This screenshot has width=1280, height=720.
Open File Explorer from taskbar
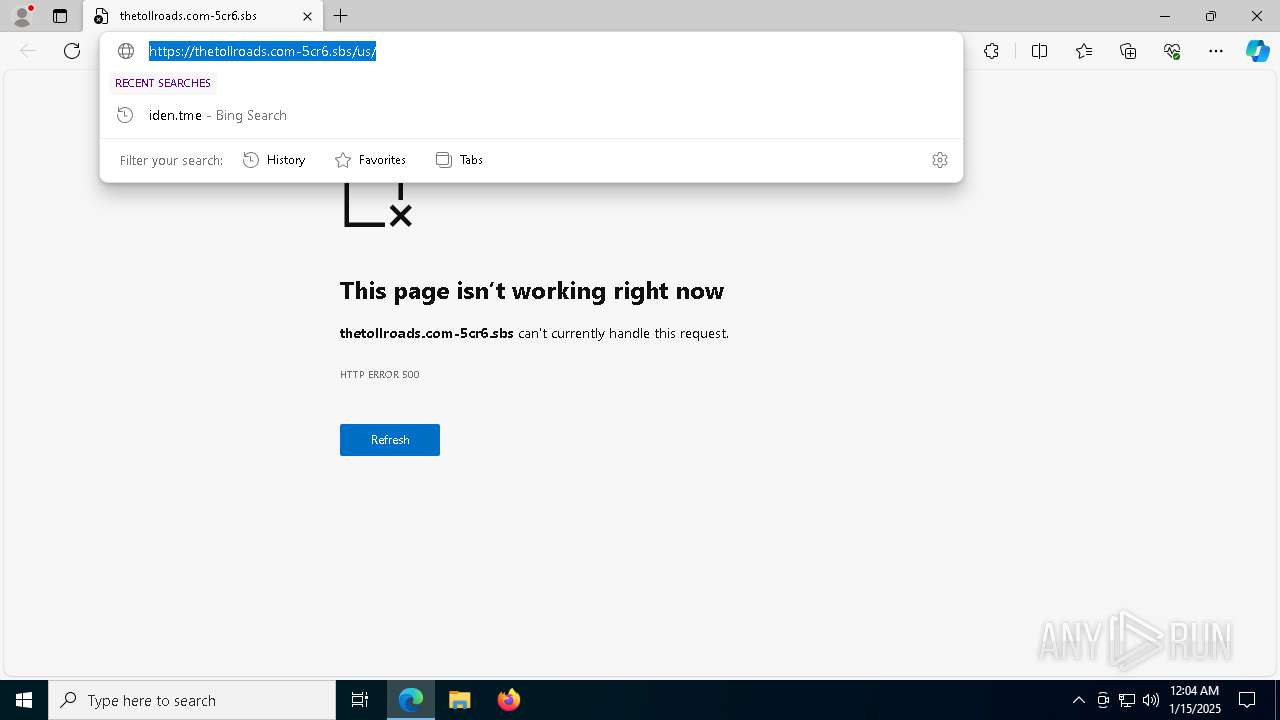point(459,700)
